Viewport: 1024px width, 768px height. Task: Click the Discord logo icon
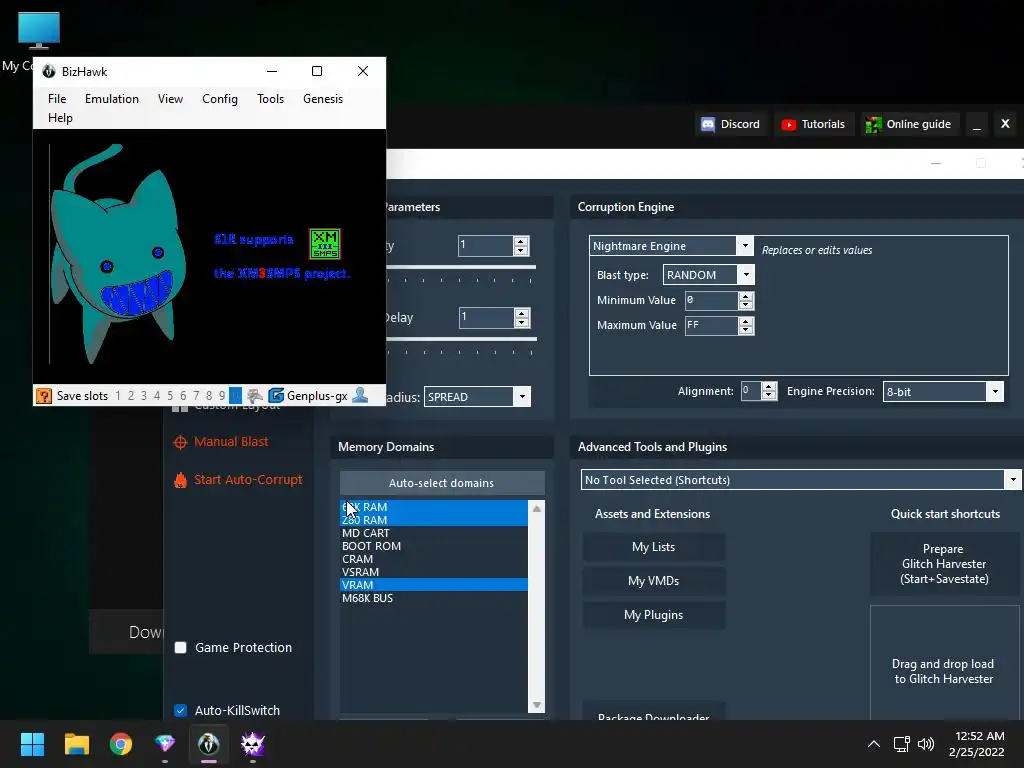[708, 124]
